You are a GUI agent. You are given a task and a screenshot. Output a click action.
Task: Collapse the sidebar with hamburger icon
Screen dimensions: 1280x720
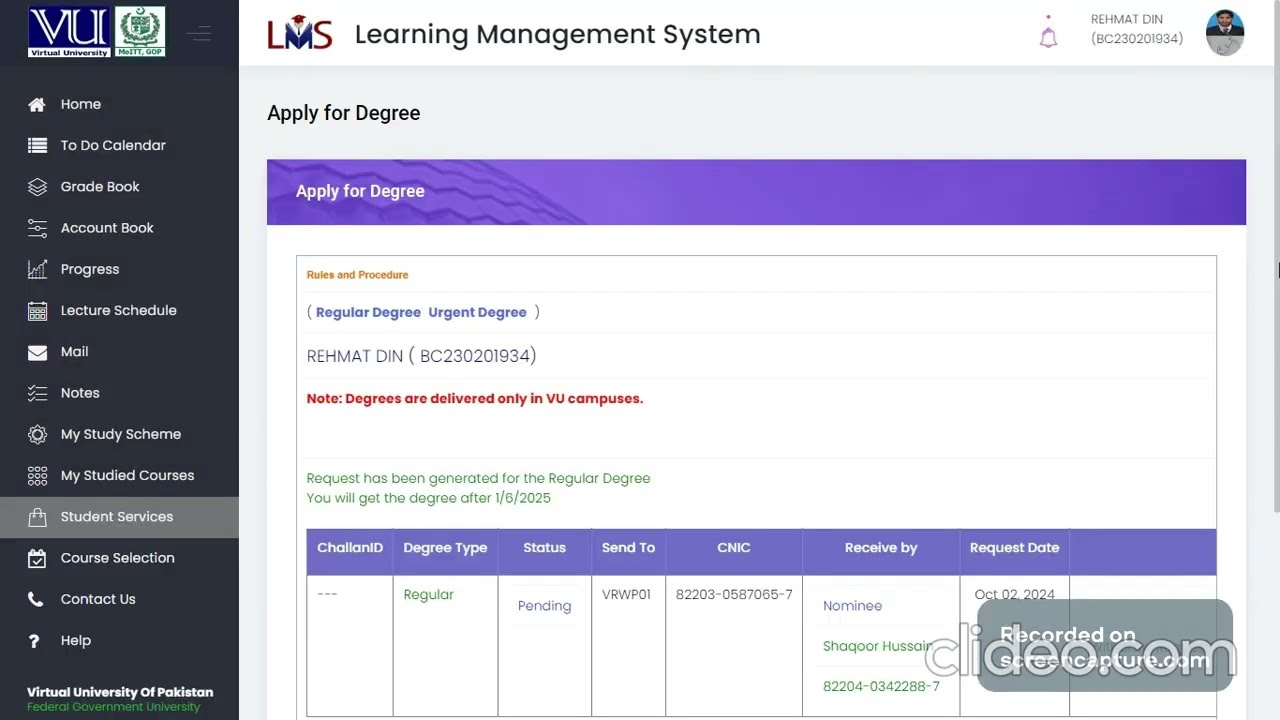199,34
